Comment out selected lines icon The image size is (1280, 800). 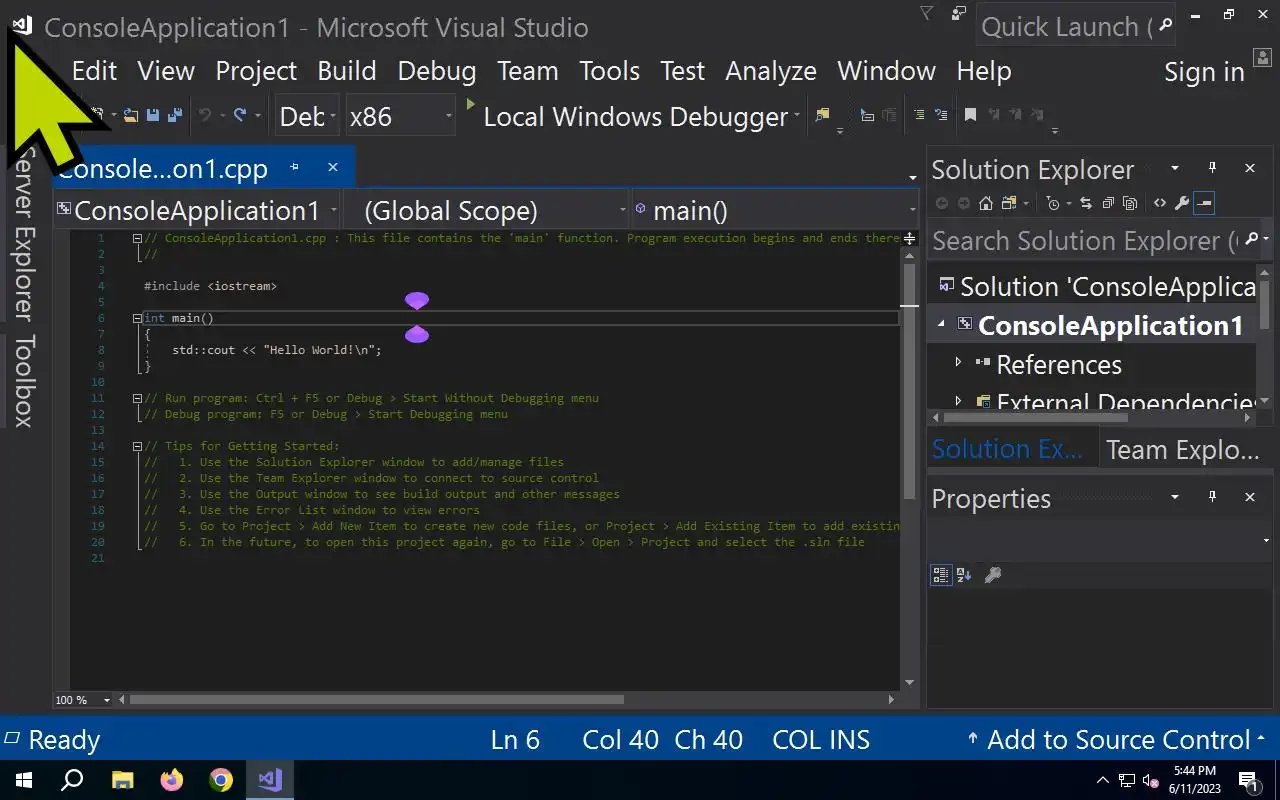coord(919,115)
